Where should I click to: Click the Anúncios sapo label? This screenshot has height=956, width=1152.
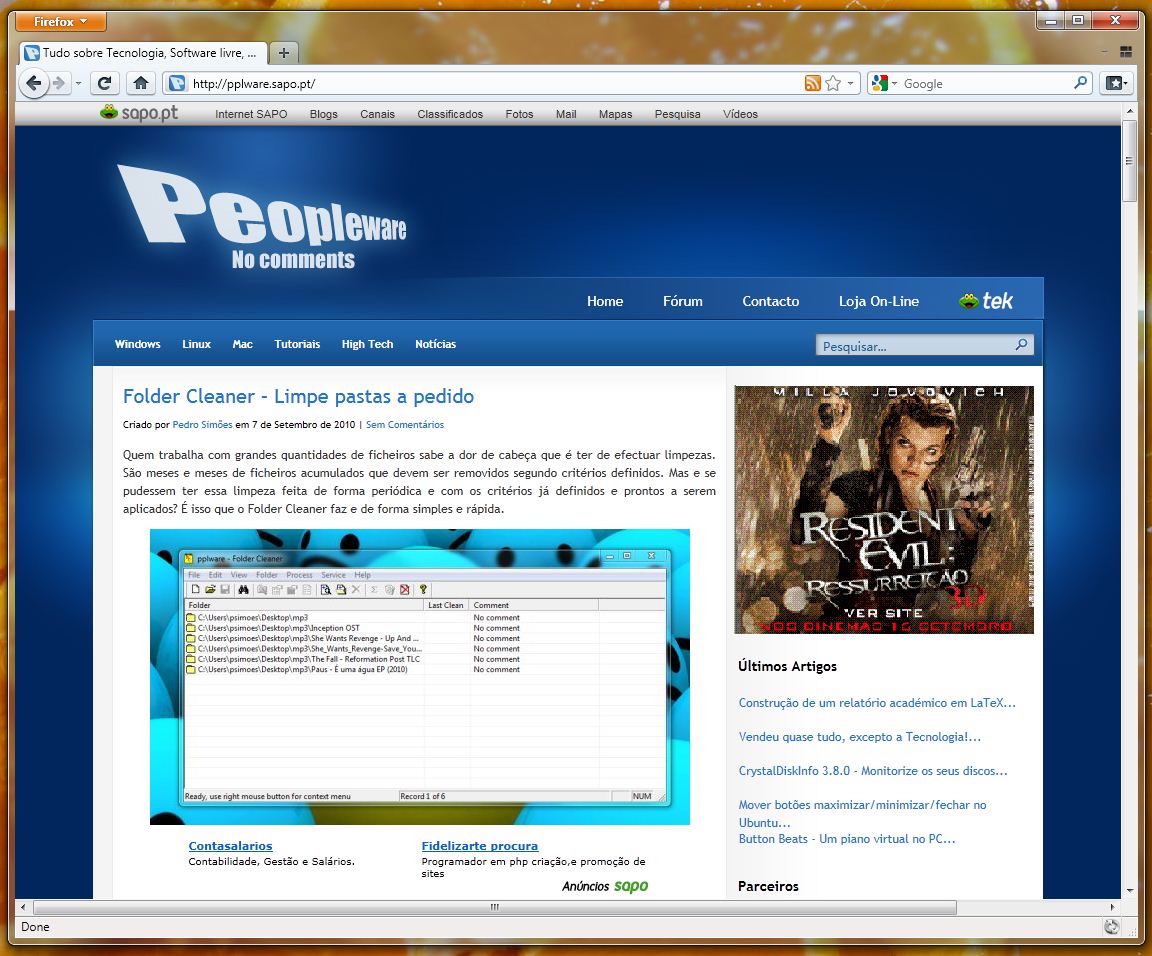pyautogui.click(x=605, y=885)
